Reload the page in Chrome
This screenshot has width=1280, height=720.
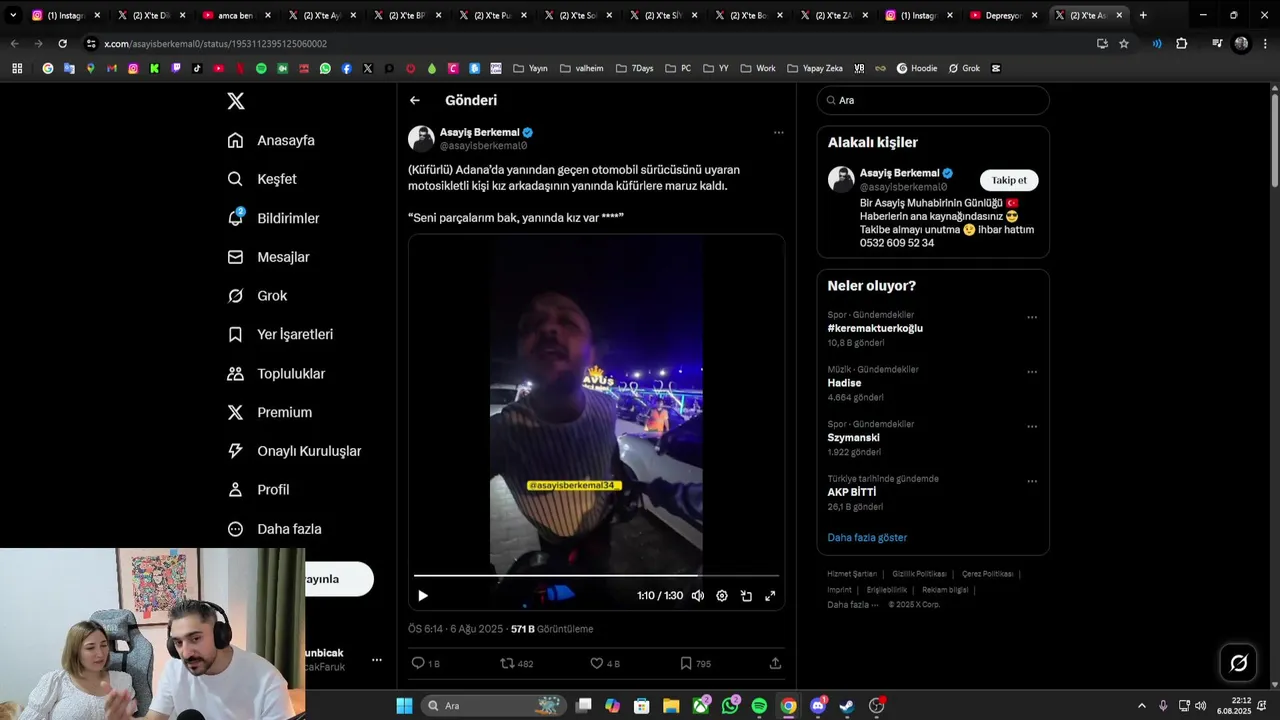(62, 44)
